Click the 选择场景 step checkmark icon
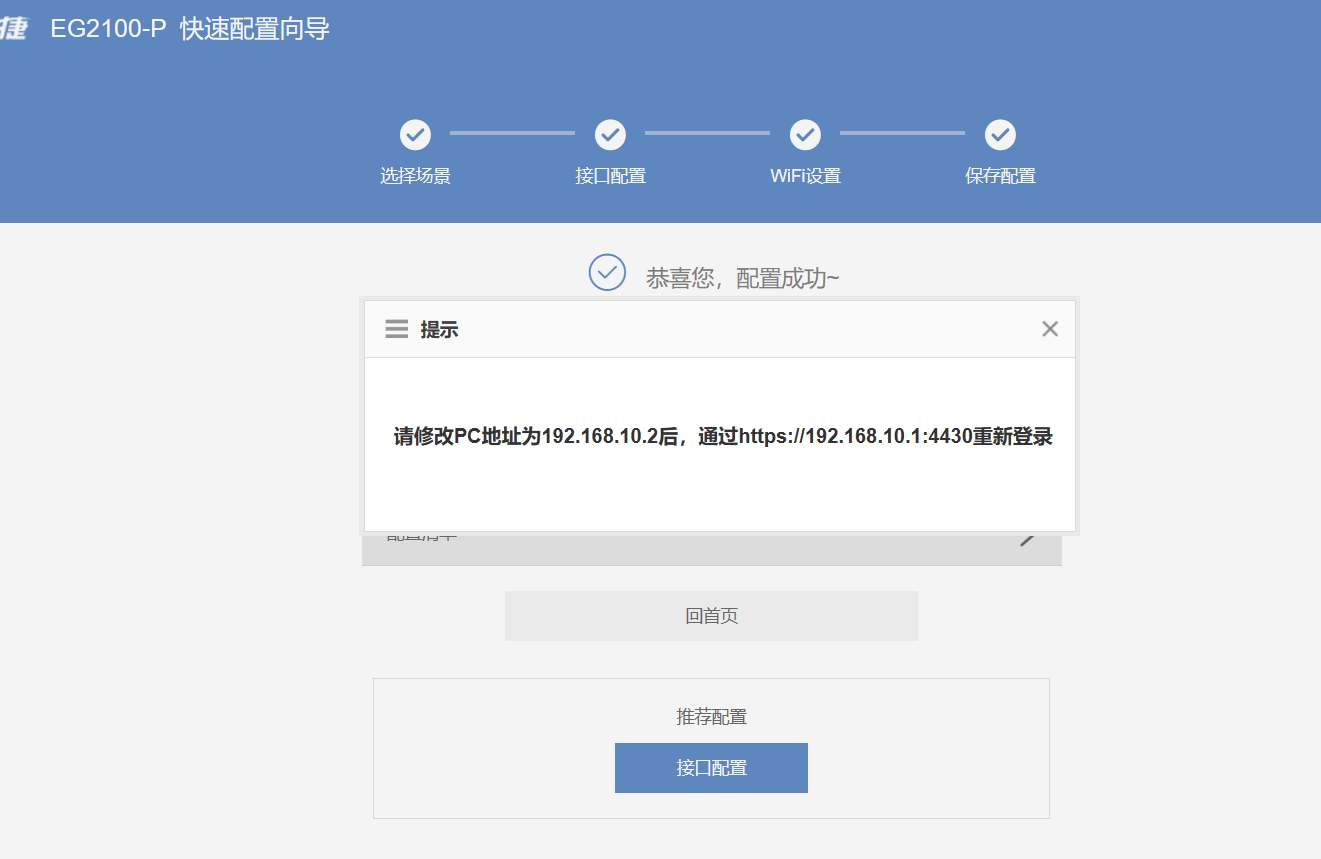The width and height of the screenshot is (1321, 859). [x=415, y=134]
